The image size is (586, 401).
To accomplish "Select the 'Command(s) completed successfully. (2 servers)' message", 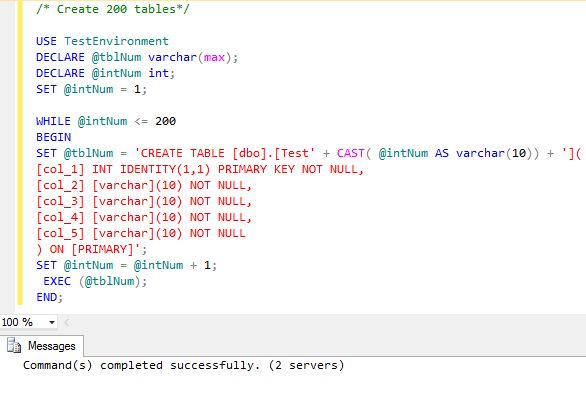I will tap(183, 365).
